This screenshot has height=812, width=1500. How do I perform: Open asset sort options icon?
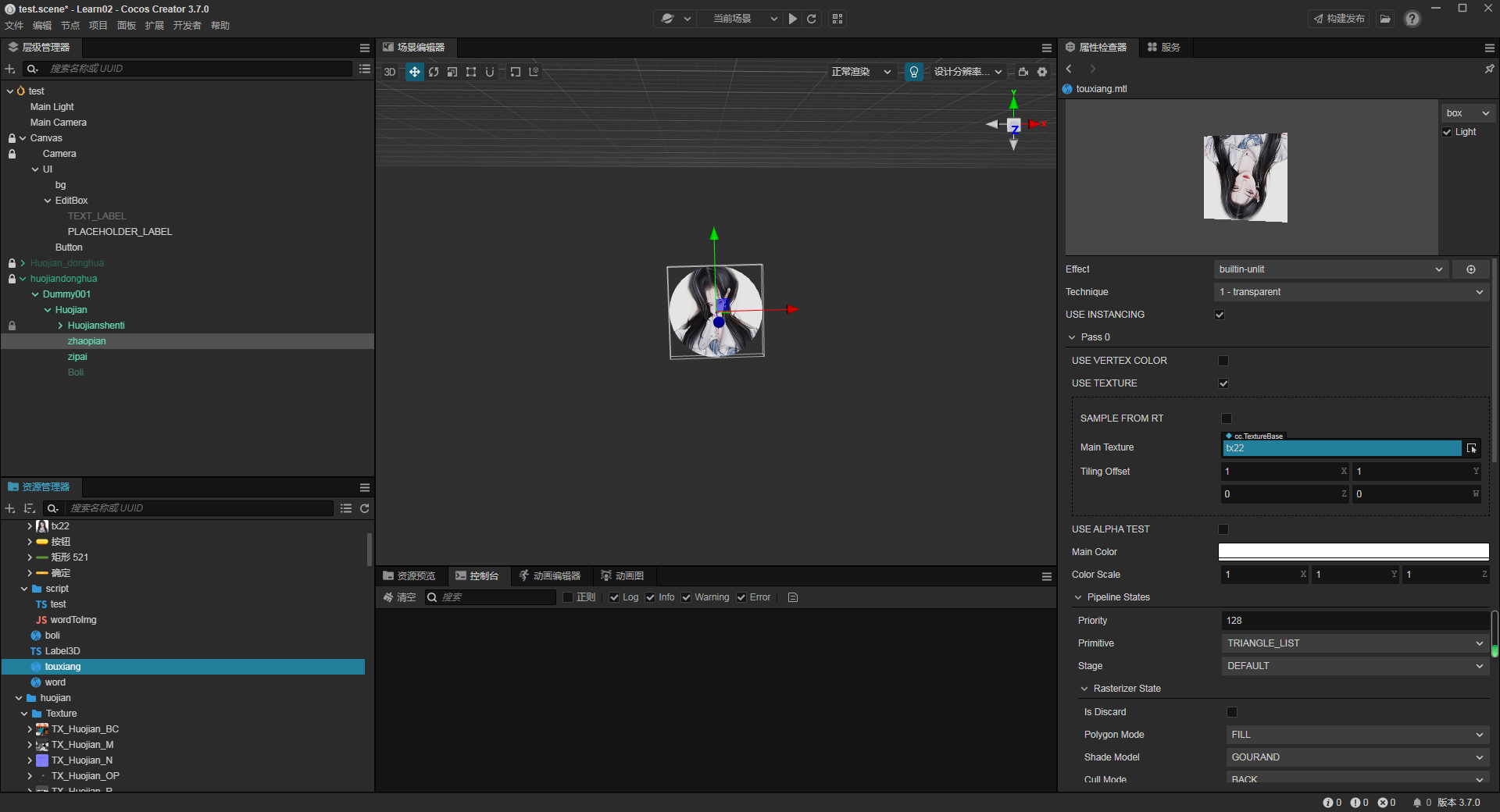(x=30, y=508)
